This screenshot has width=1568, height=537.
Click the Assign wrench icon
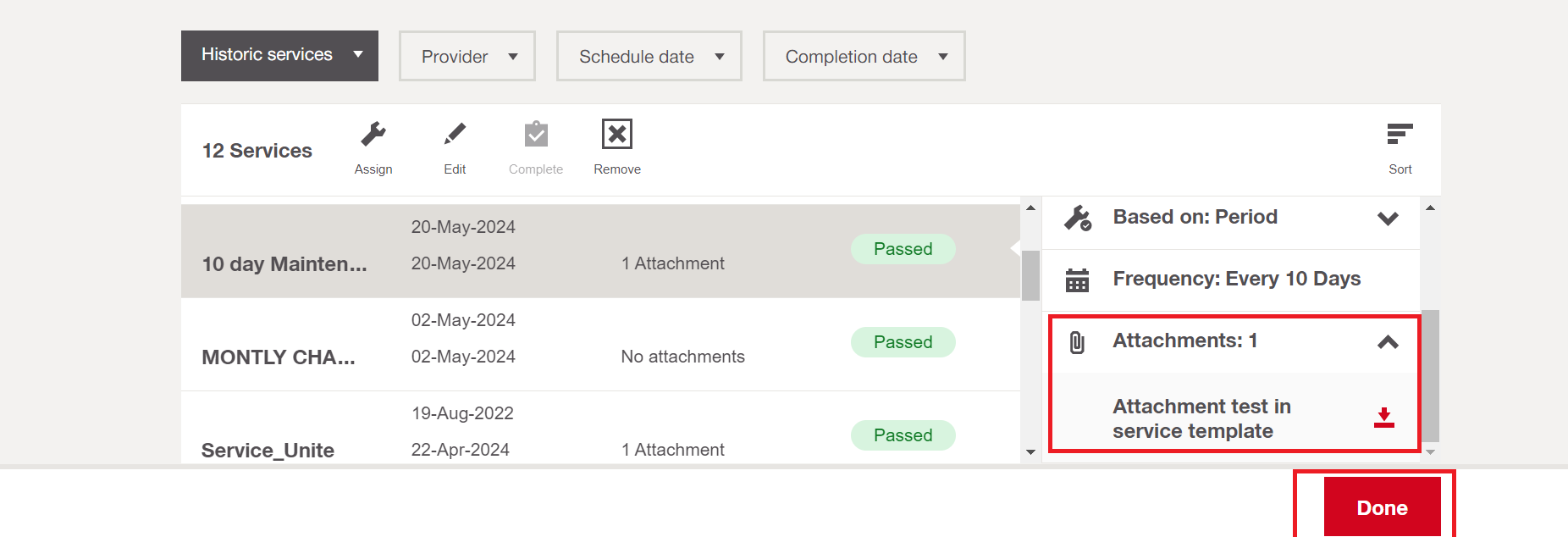tap(373, 135)
